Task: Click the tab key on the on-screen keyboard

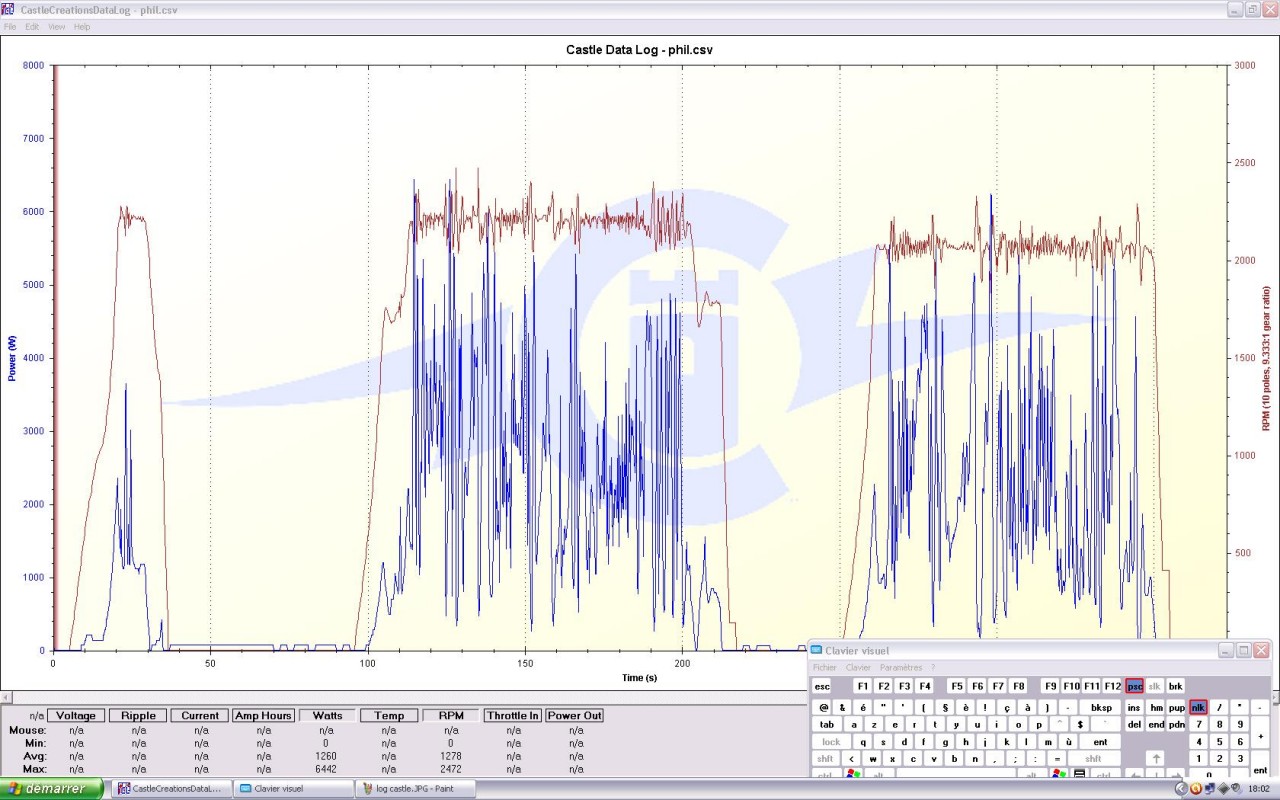Action: [827, 725]
